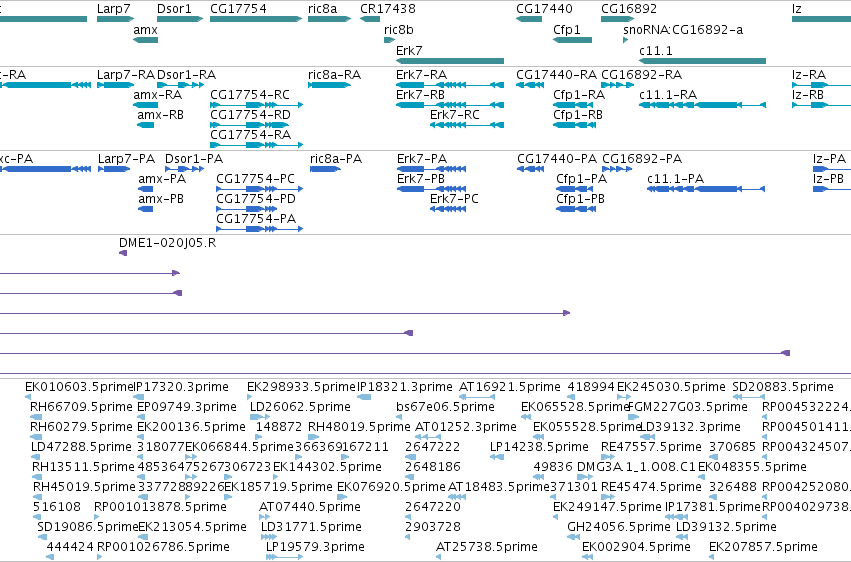851x562 pixels.
Task: Select the snoRNA:CG16892-a feature
Action: [x=626, y=40]
